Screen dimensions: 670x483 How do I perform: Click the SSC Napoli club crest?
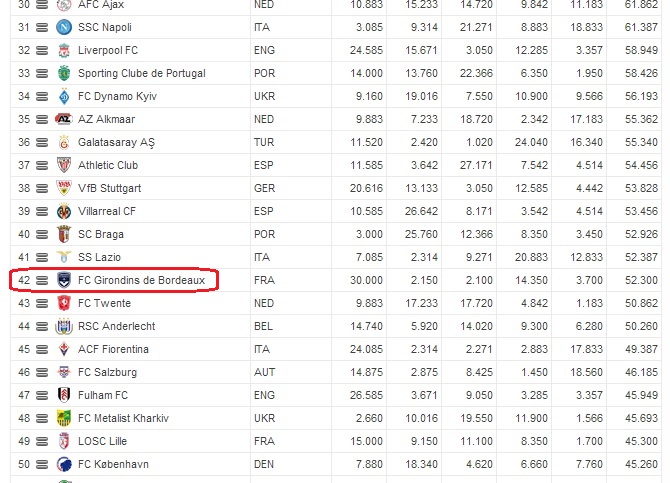click(64, 27)
